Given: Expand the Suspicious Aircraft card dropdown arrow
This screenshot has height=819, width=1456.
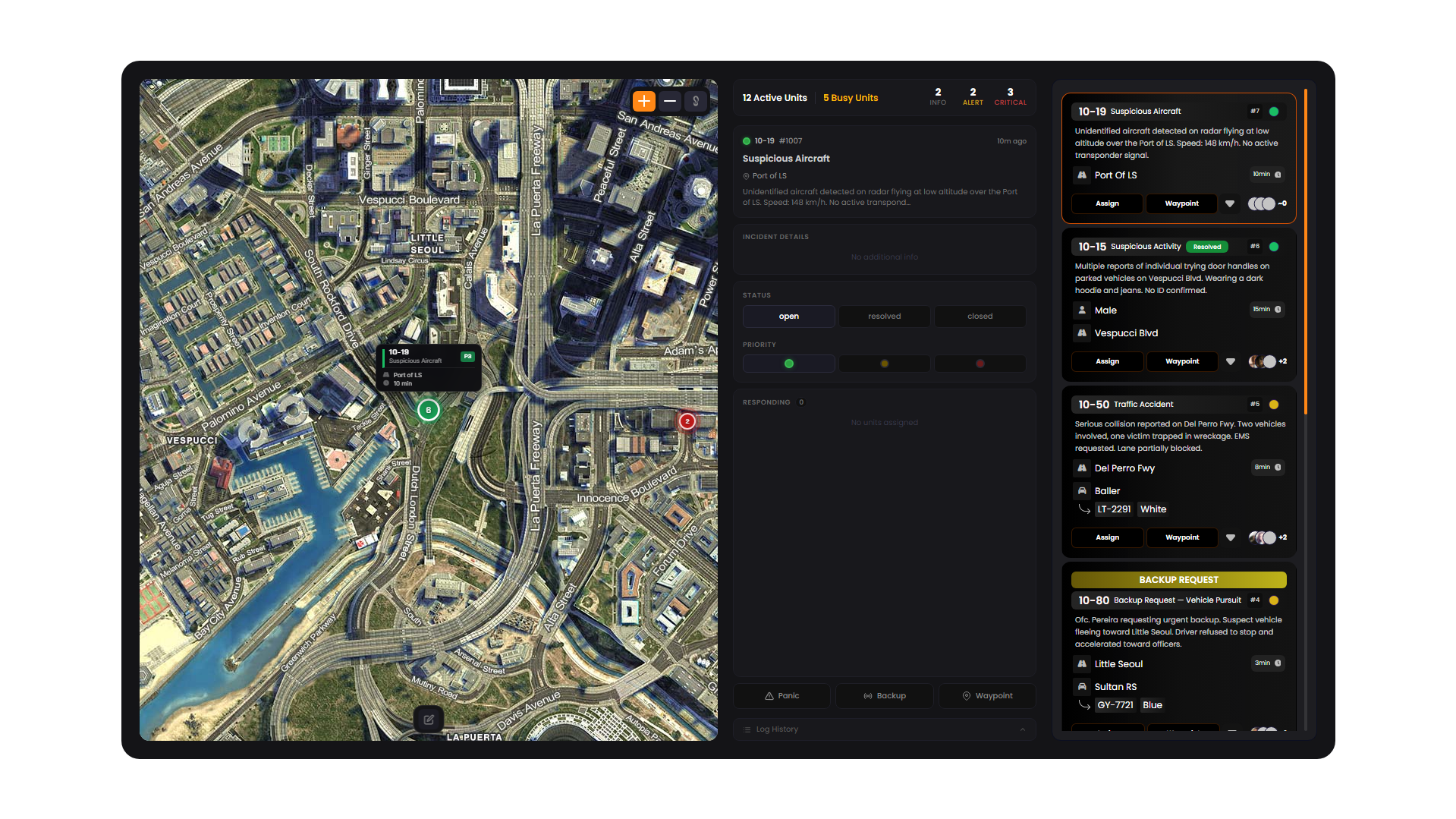Looking at the screenshot, I should [1230, 203].
